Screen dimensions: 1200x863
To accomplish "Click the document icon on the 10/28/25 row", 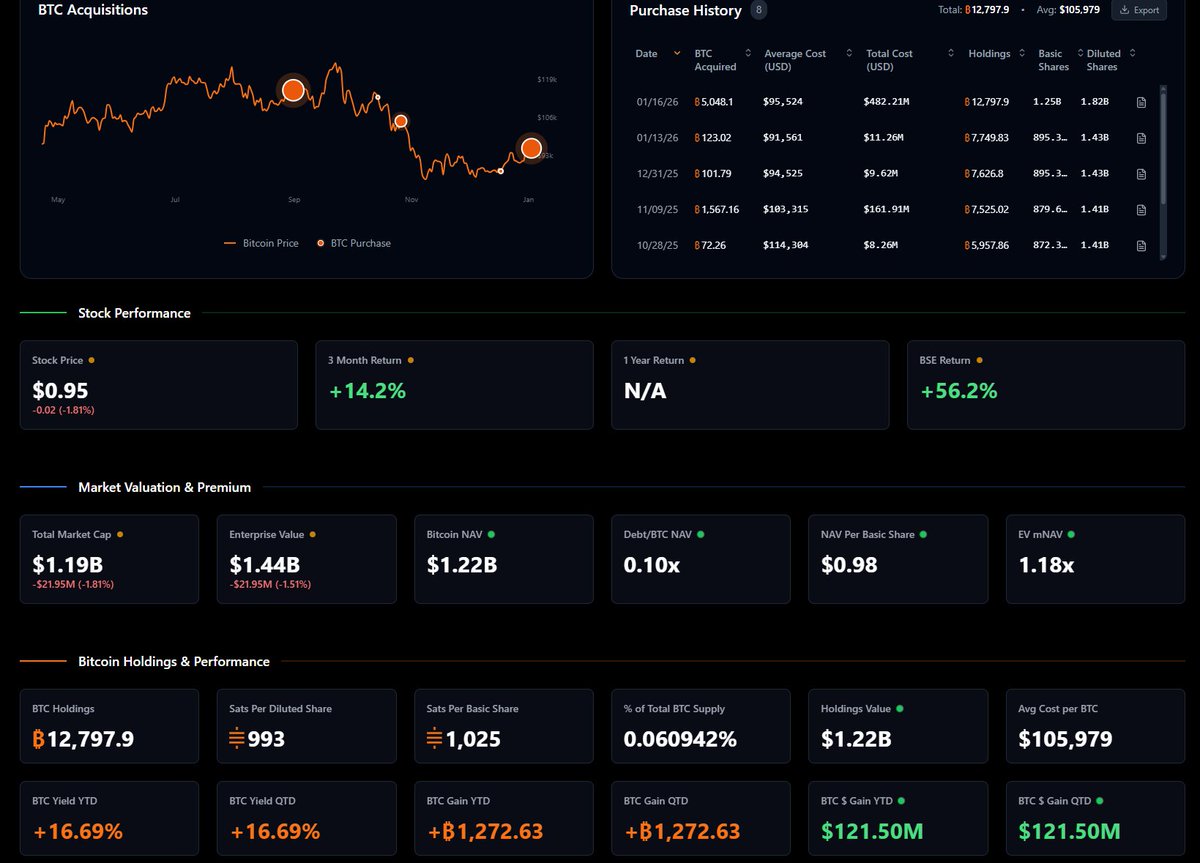I will pyautogui.click(x=1141, y=245).
